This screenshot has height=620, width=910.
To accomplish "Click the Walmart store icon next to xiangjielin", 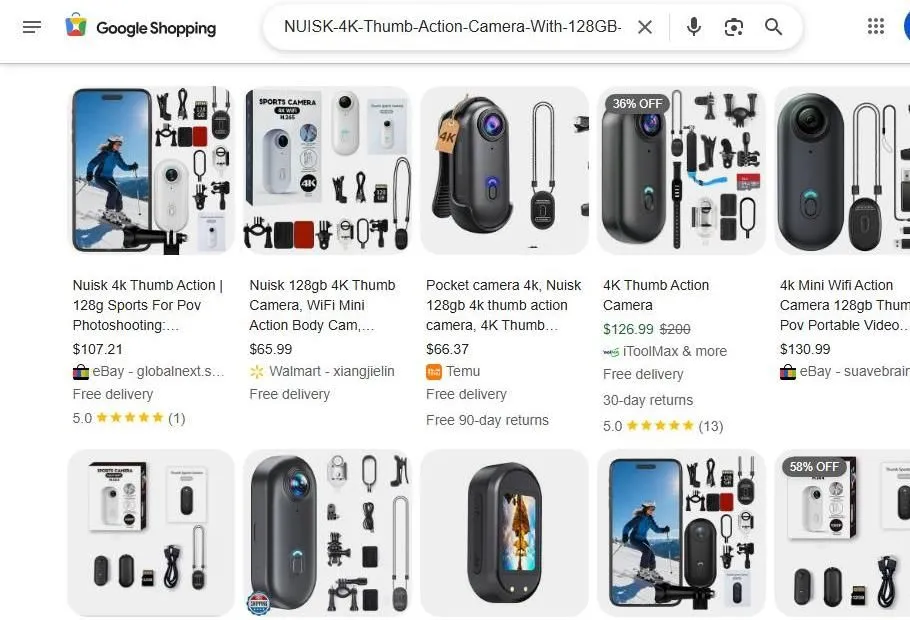I will [x=257, y=371].
